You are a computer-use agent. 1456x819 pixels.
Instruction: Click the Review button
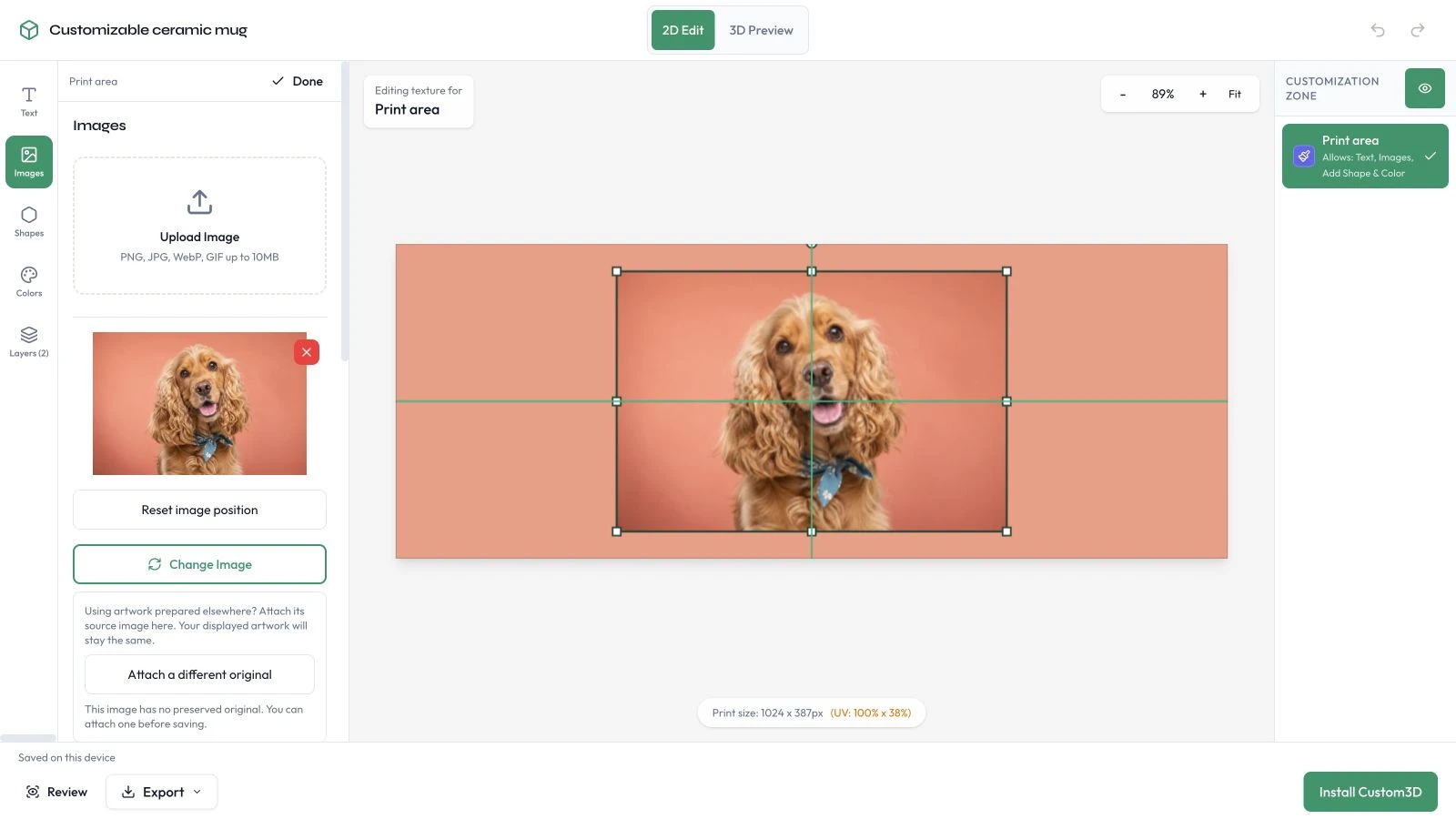56,792
